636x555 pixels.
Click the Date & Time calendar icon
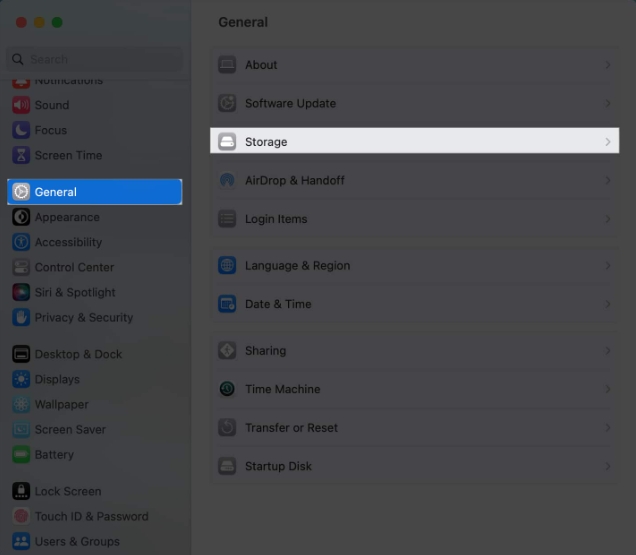227,304
